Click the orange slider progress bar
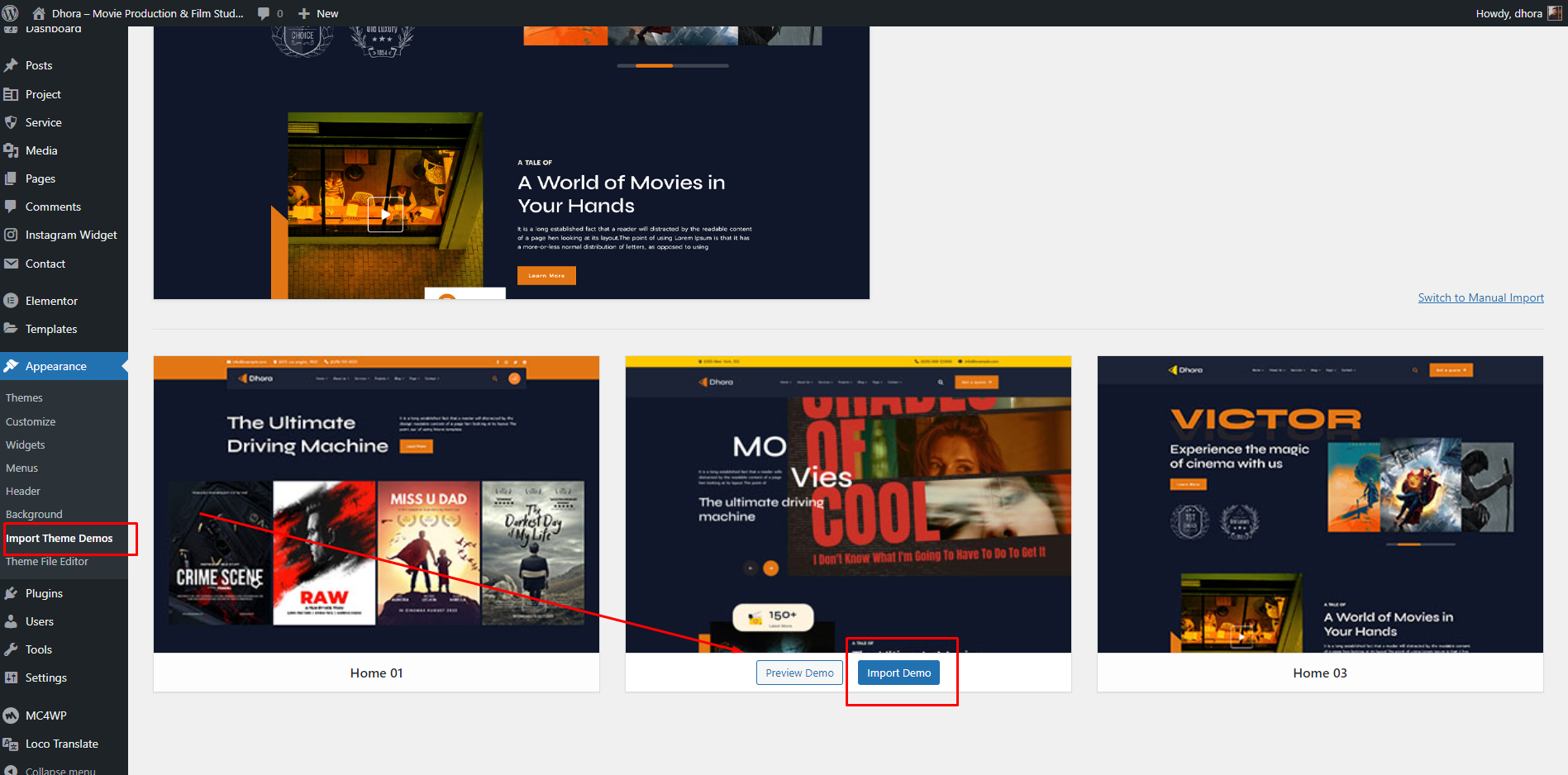The height and width of the screenshot is (775, 1568). pos(654,65)
